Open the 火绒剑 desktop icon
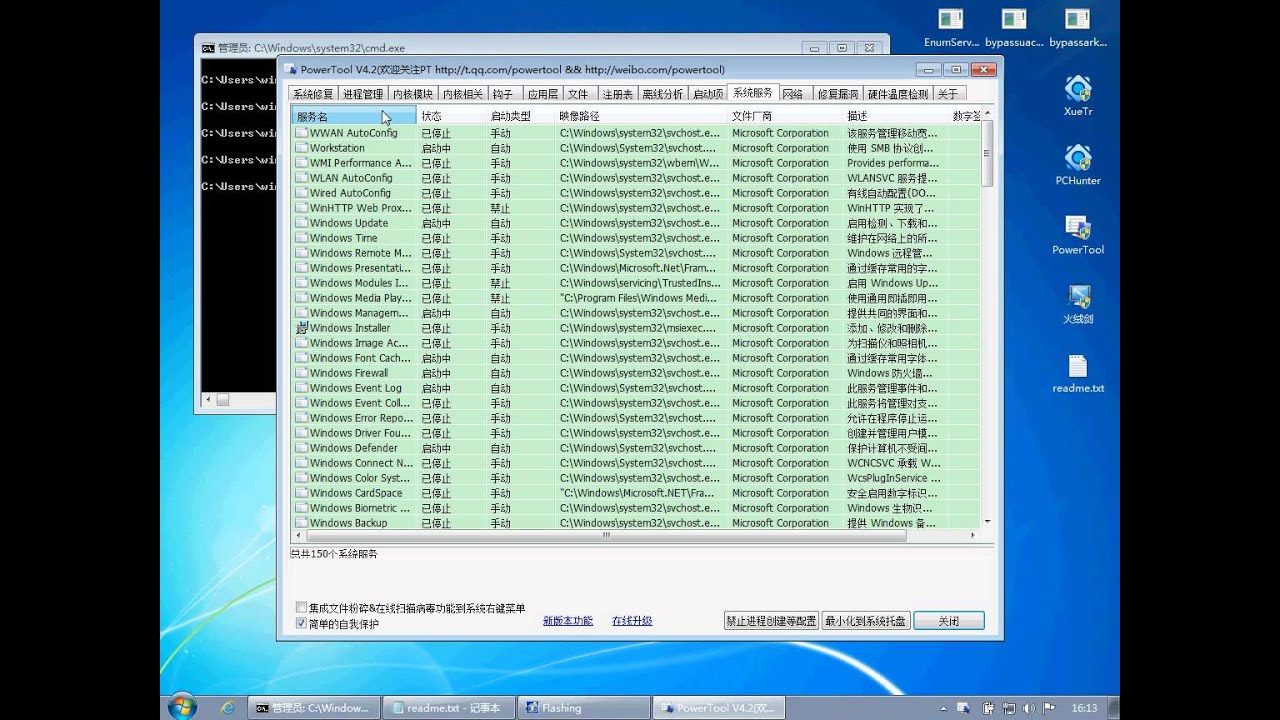1280x720 pixels. 1078,304
